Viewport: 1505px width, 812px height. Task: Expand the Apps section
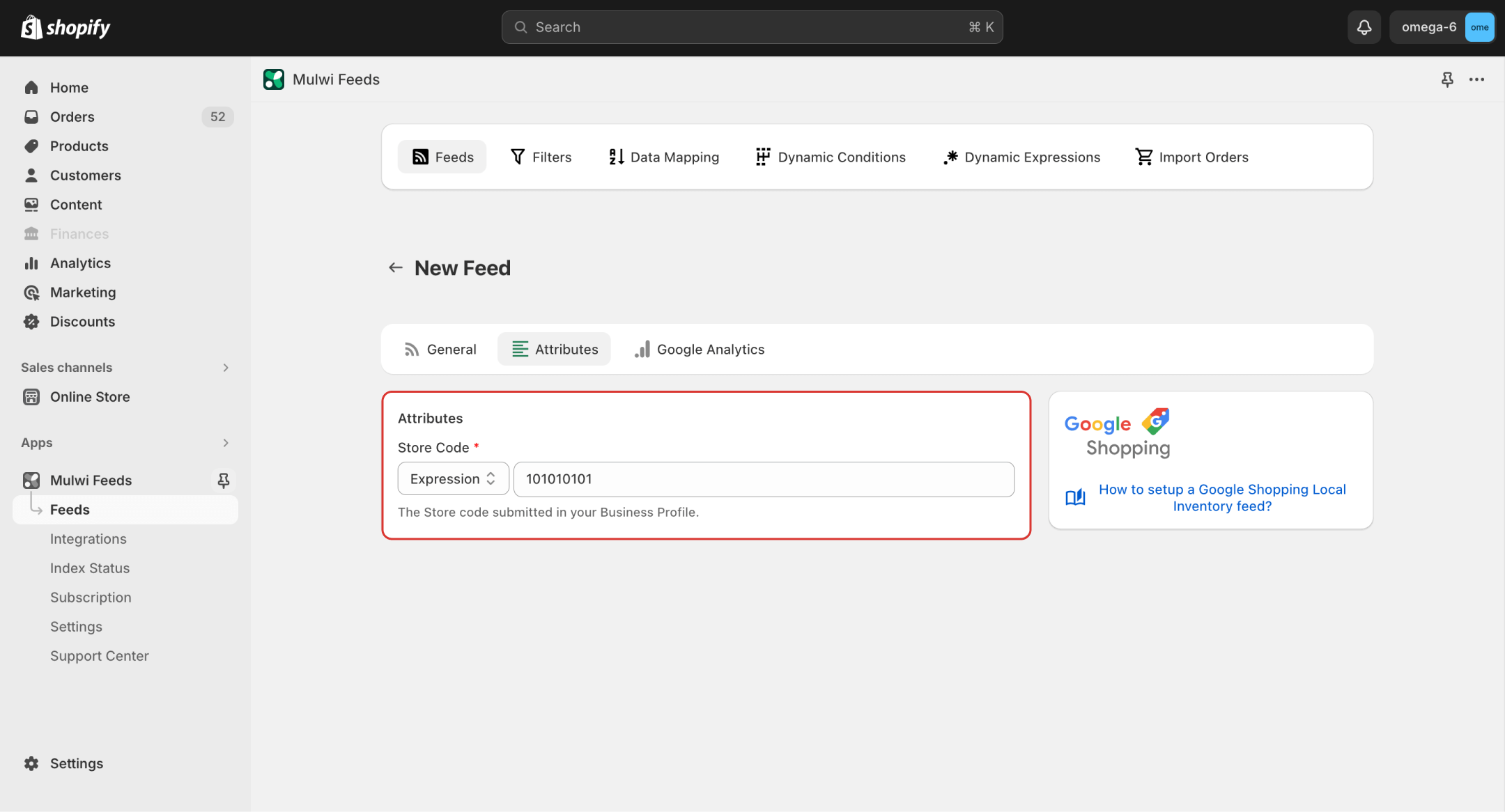point(226,443)
